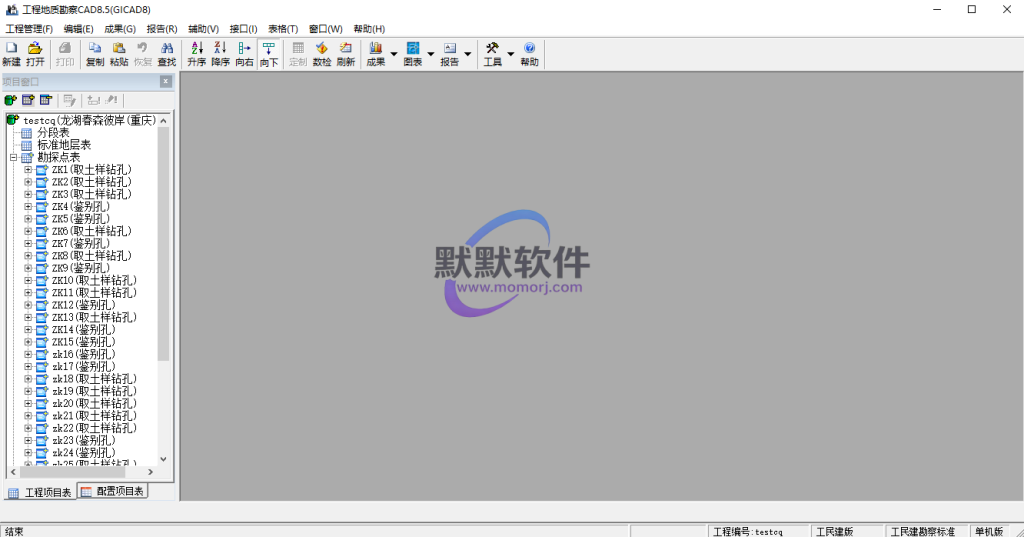This screenshot has height=537, width=1024.
Task: Open the 成果 toolbar dropdown arrow
Action: 393,54
